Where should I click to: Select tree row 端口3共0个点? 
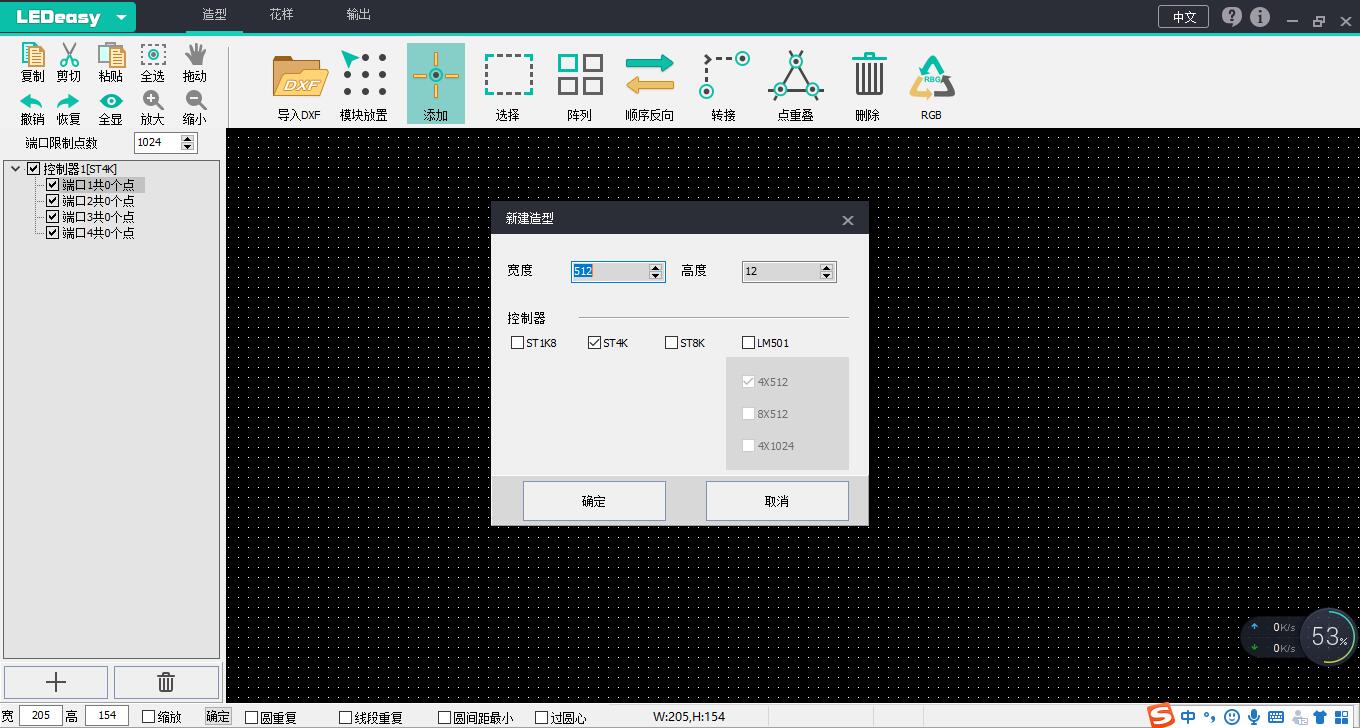coord(98,217)
